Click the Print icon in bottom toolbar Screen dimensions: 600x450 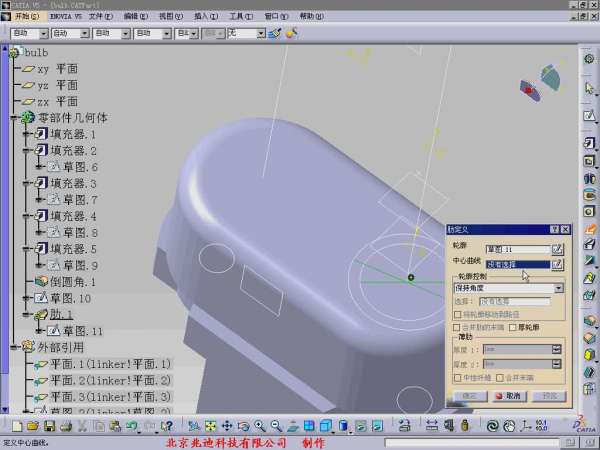click(66, 426)
